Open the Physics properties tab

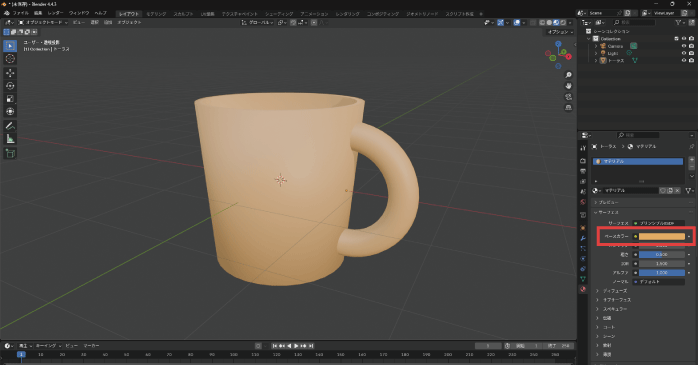[x=583, y=259]
